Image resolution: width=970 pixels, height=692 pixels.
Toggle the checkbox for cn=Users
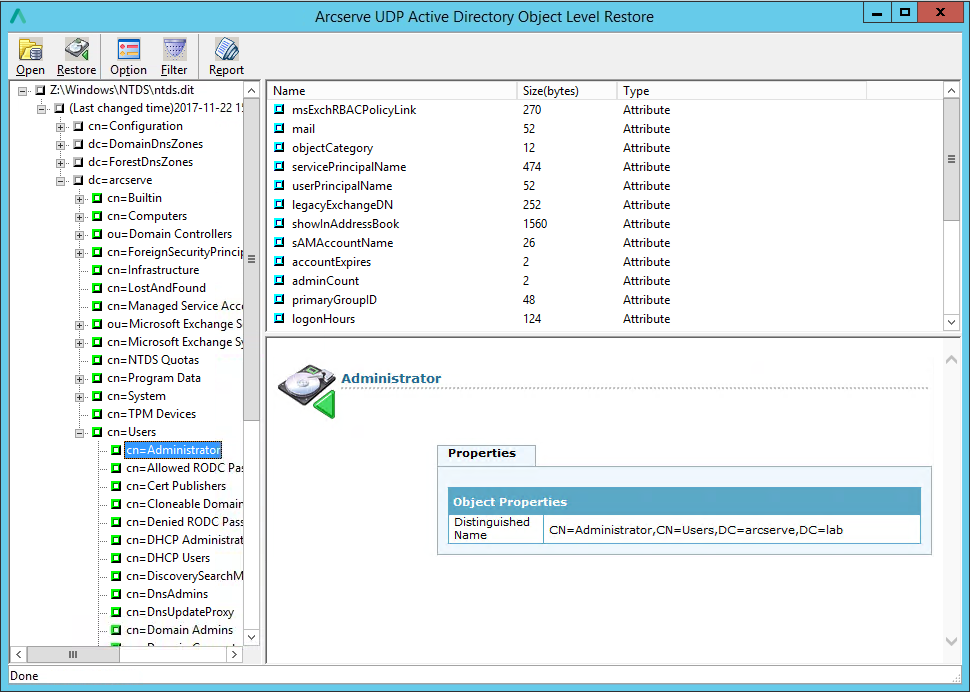pos(97,432)
